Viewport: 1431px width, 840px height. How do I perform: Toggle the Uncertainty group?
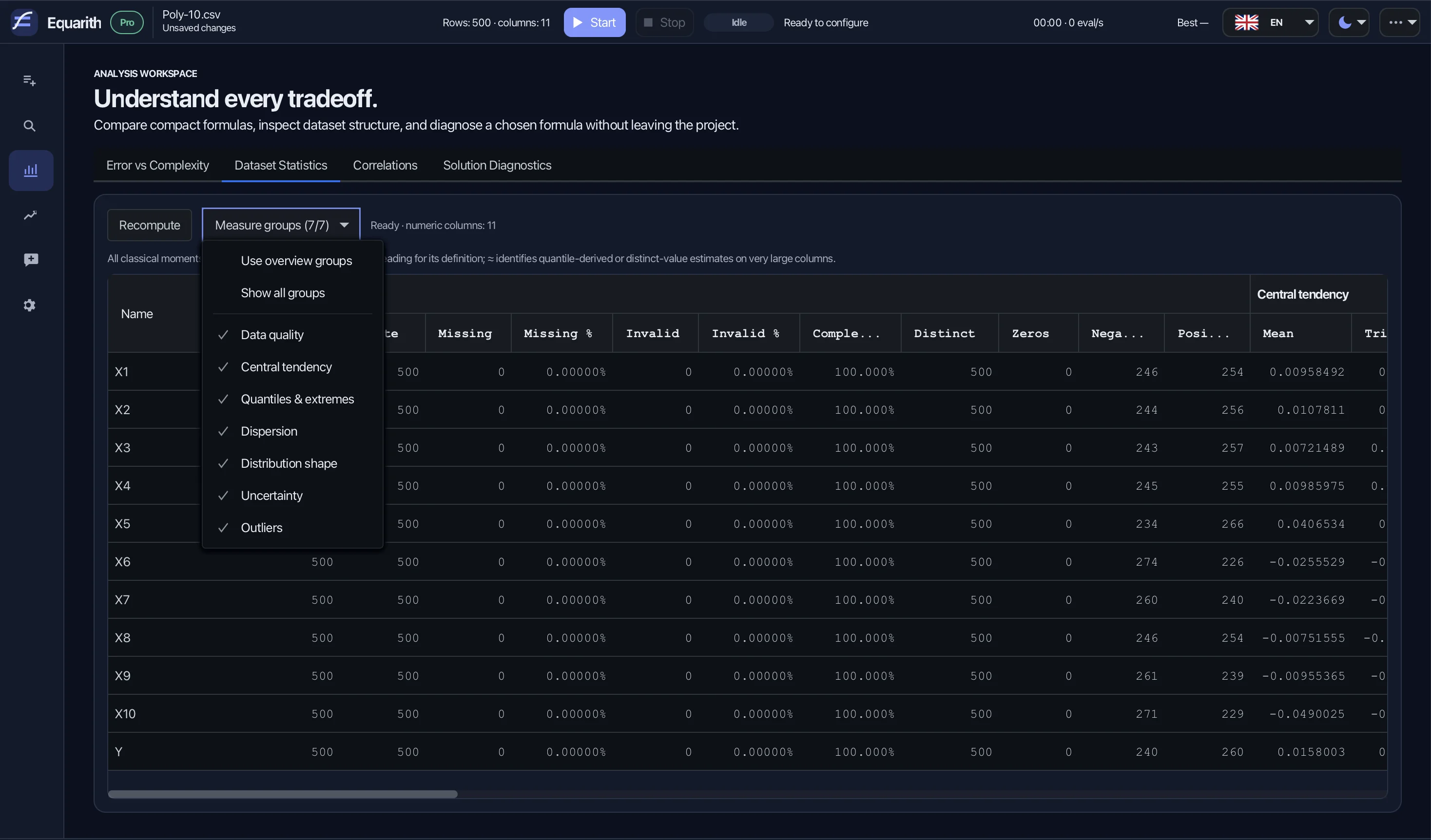tap(292, 496)
